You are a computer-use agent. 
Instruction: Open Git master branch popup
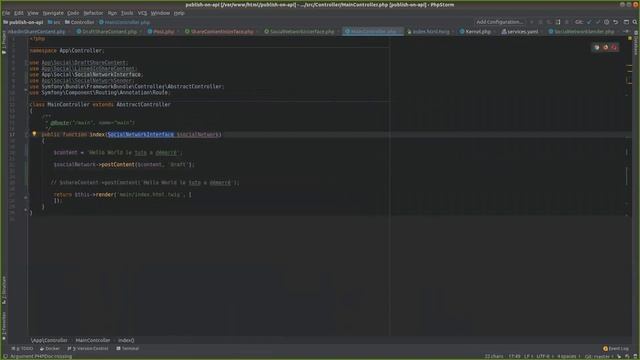pyautogui.click(x=599, y=356)
